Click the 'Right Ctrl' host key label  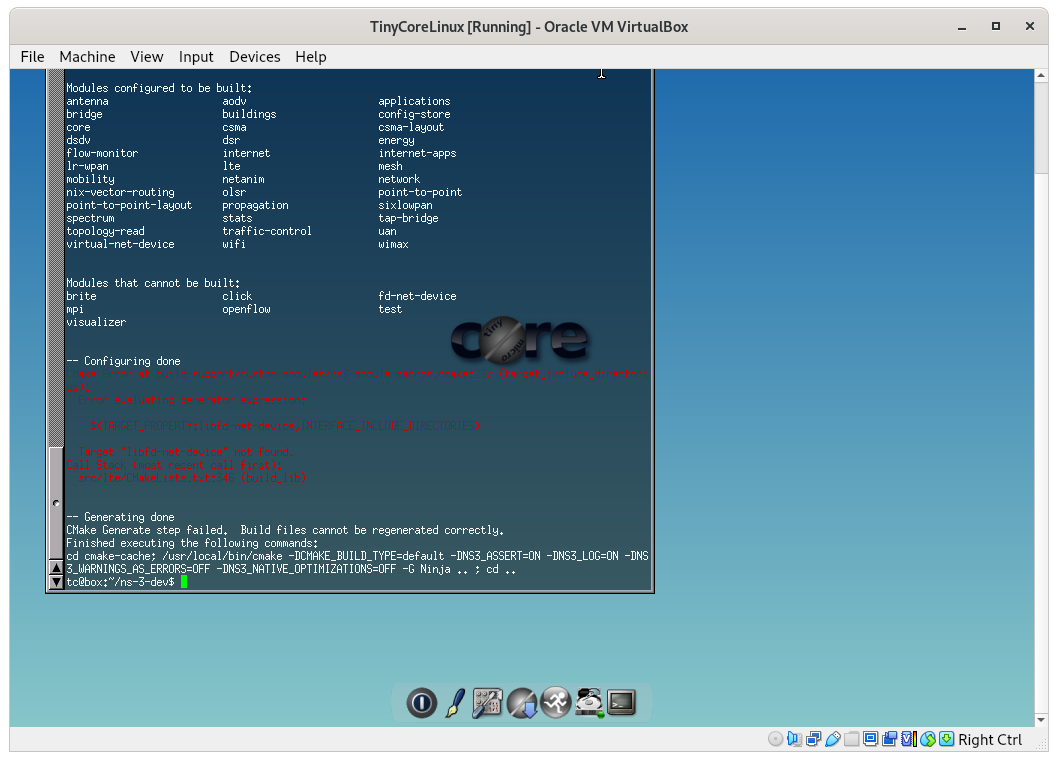pos(990,739)
